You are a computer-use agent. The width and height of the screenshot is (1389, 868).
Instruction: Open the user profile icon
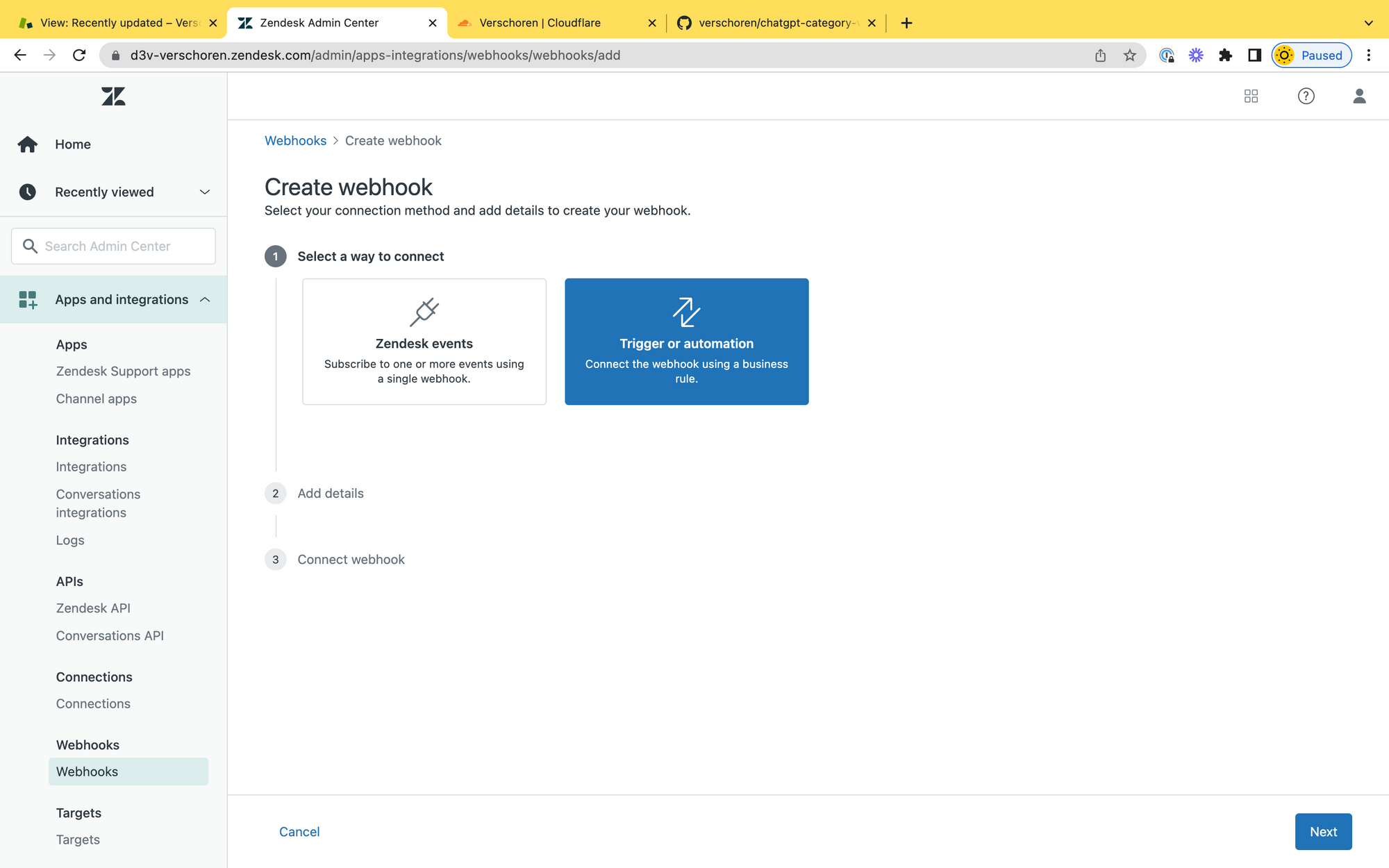pyautogui.click(x=1359, y=96)
